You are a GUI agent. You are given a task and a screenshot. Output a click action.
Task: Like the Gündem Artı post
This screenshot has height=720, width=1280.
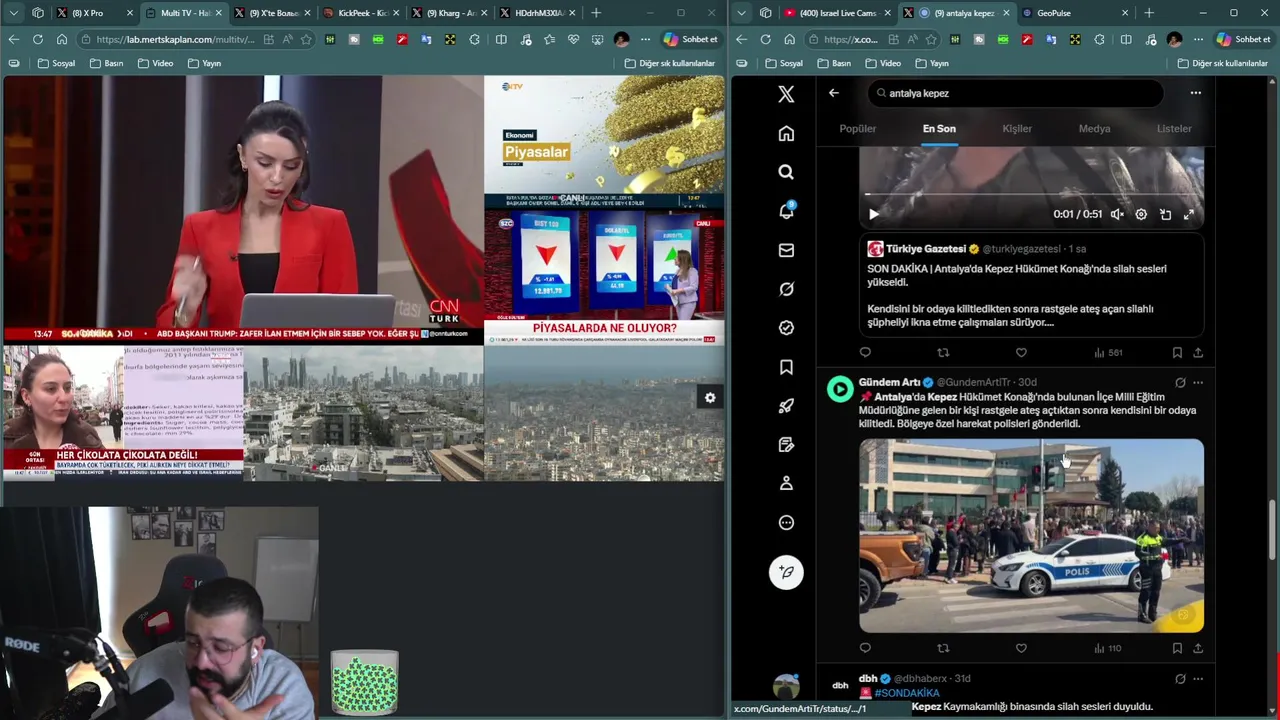click(1021, 648)
